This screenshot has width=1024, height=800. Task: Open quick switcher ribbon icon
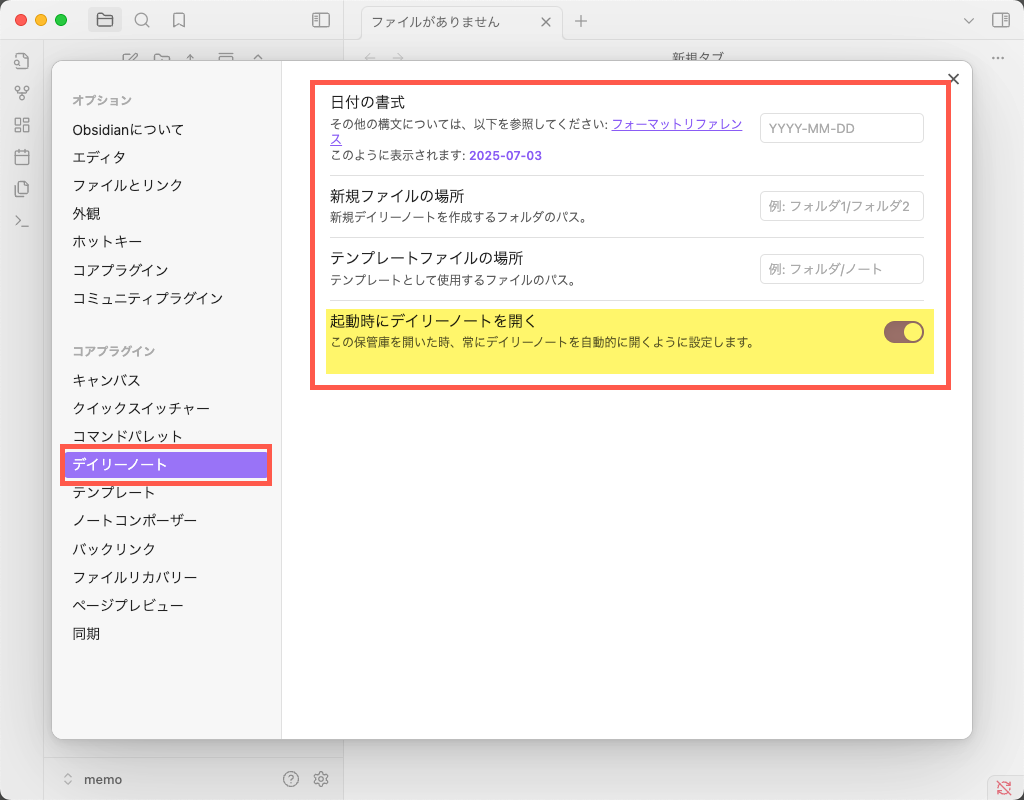[x=22, y=61]
